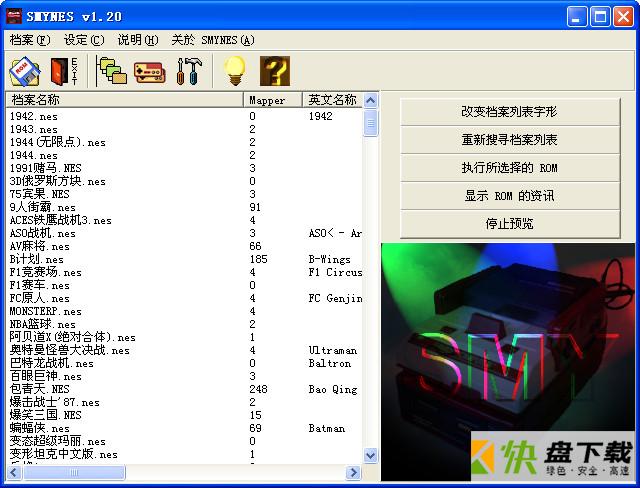
Task: Select ACES铁鹰战机3.nes in the list
Action: (x=60, y=220)
